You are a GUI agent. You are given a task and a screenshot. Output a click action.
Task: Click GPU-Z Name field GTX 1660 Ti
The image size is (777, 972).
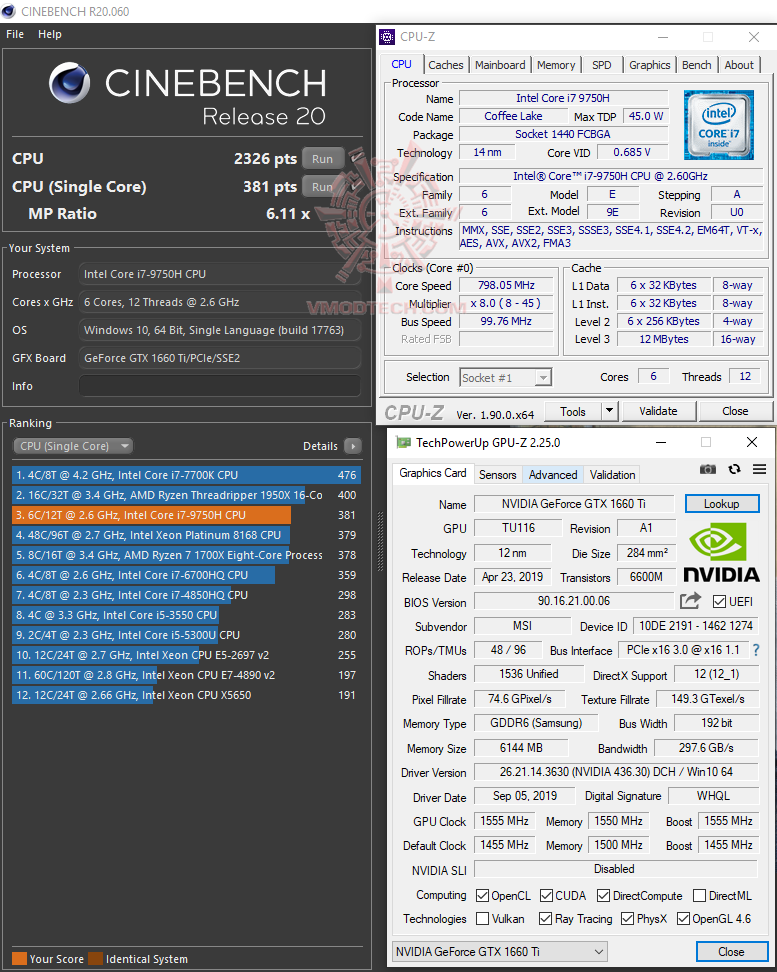click(x=574, y=504)
